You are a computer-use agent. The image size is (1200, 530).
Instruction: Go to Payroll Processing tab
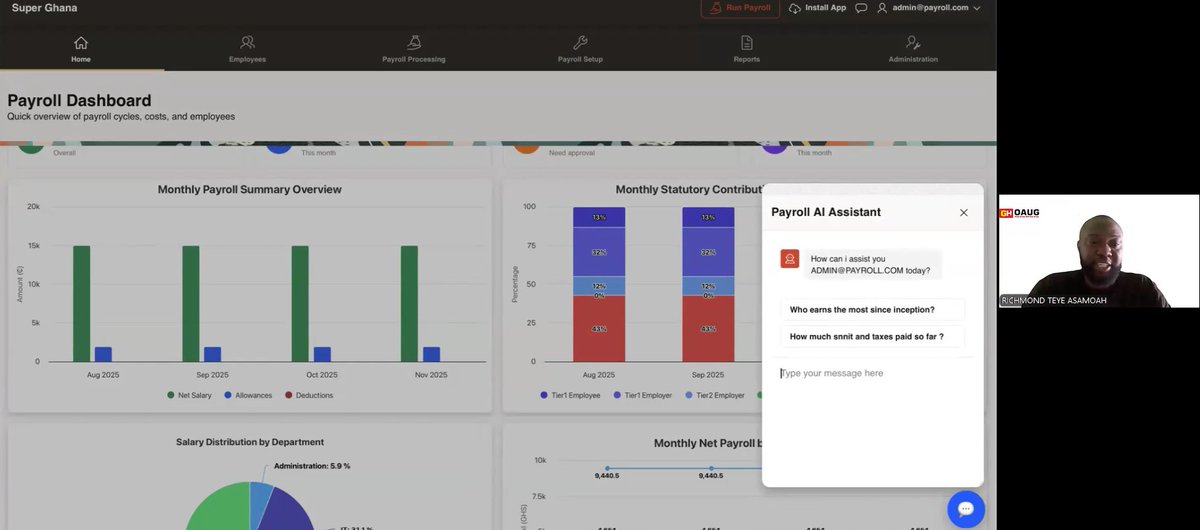pos(413,49)
